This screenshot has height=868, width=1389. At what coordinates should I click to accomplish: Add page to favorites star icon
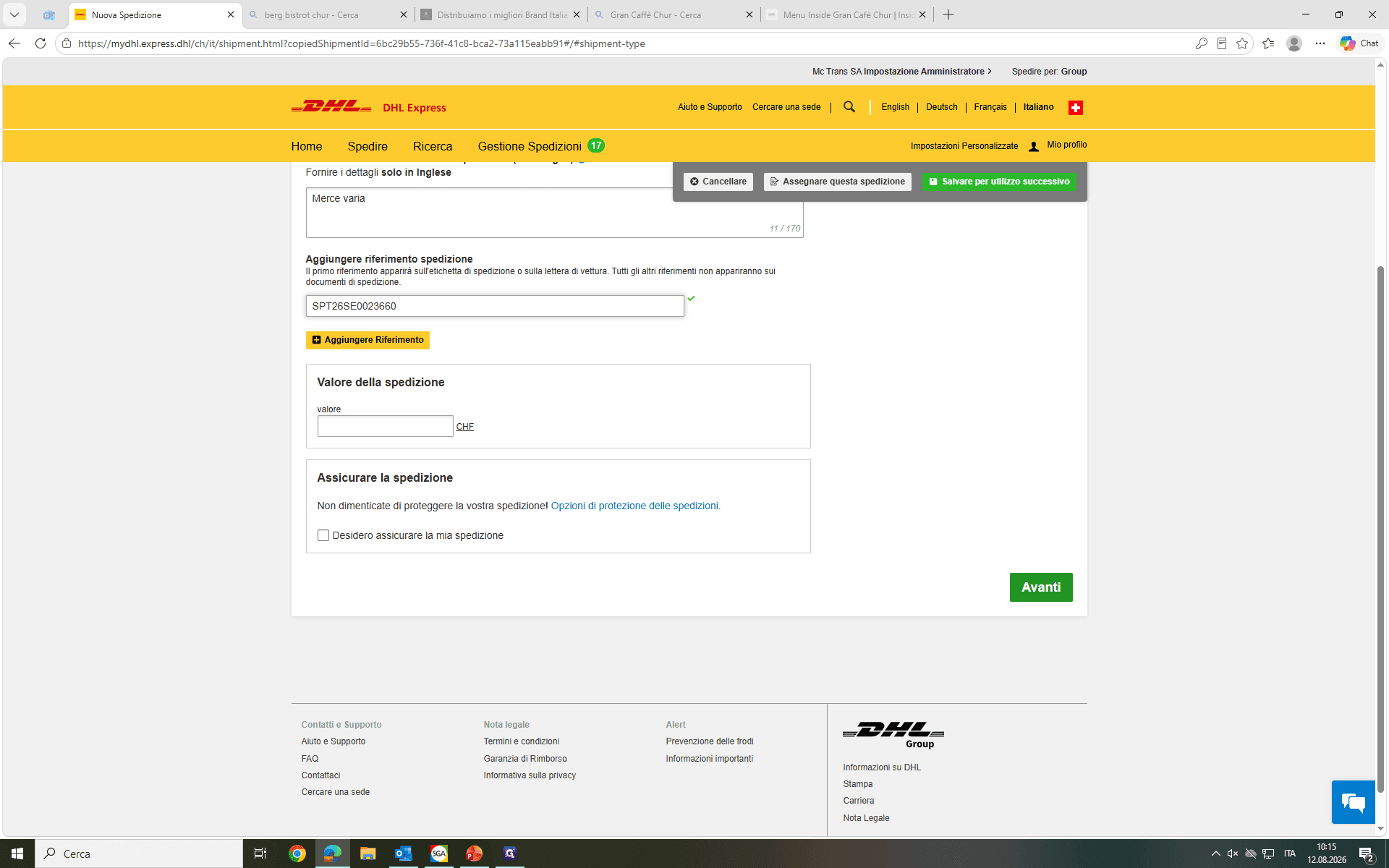click(x=1242, y=43)
